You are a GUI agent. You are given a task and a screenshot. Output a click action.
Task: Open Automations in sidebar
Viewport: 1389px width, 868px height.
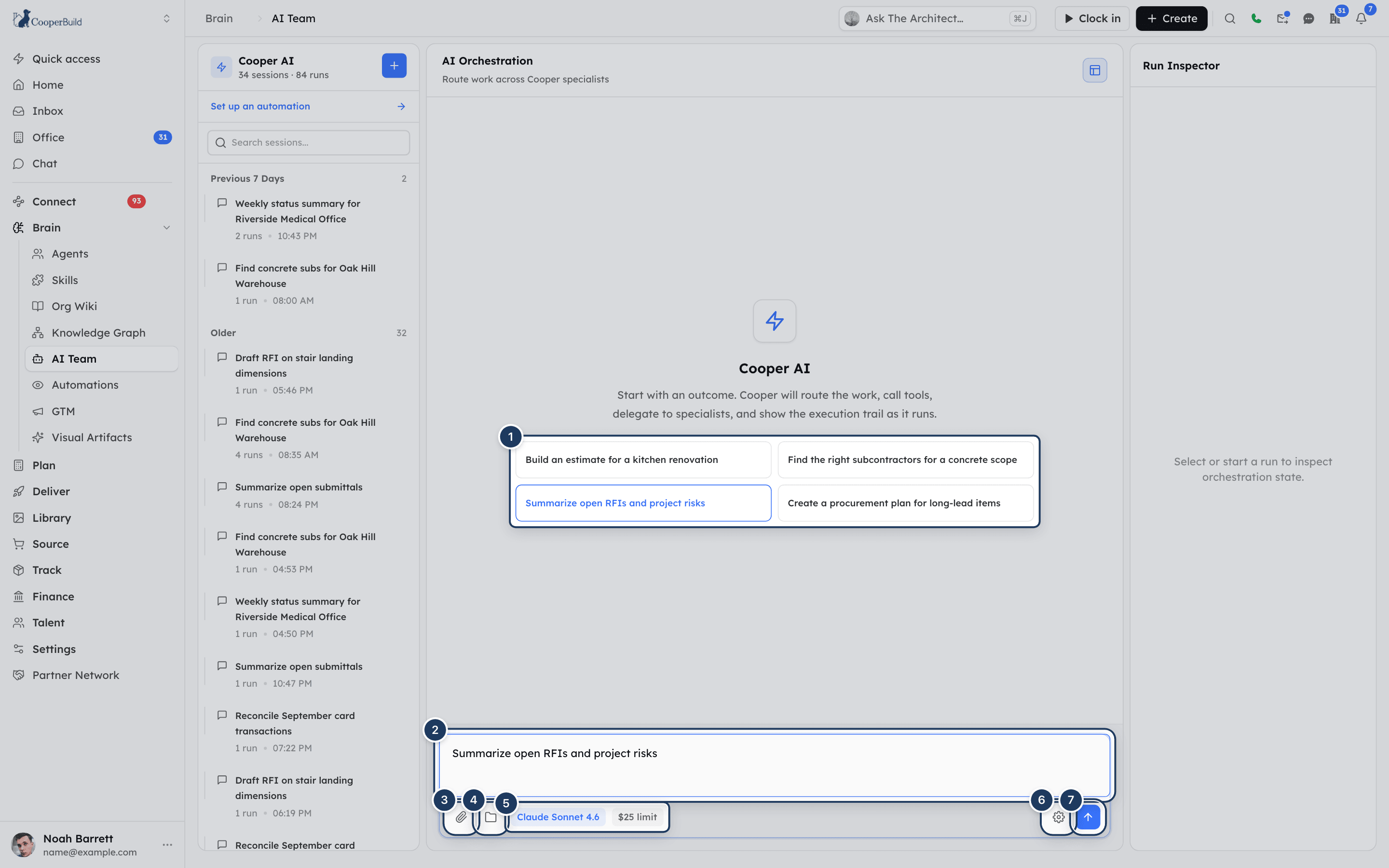pyautogui.click(x=101, y=385)
